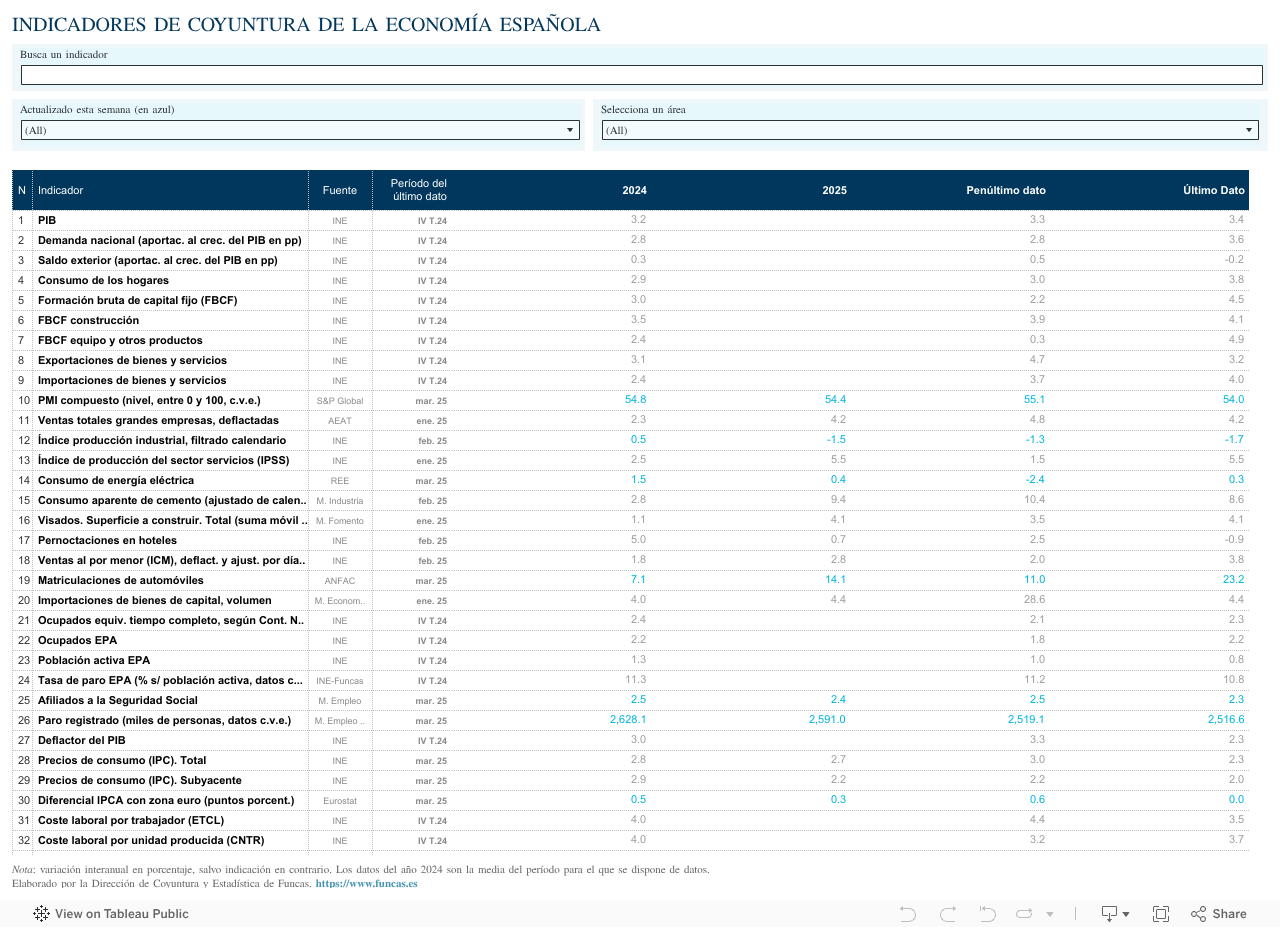Open the Download icon menu
Screen dimensions: 1280x927
click(x=1114, y=913)
